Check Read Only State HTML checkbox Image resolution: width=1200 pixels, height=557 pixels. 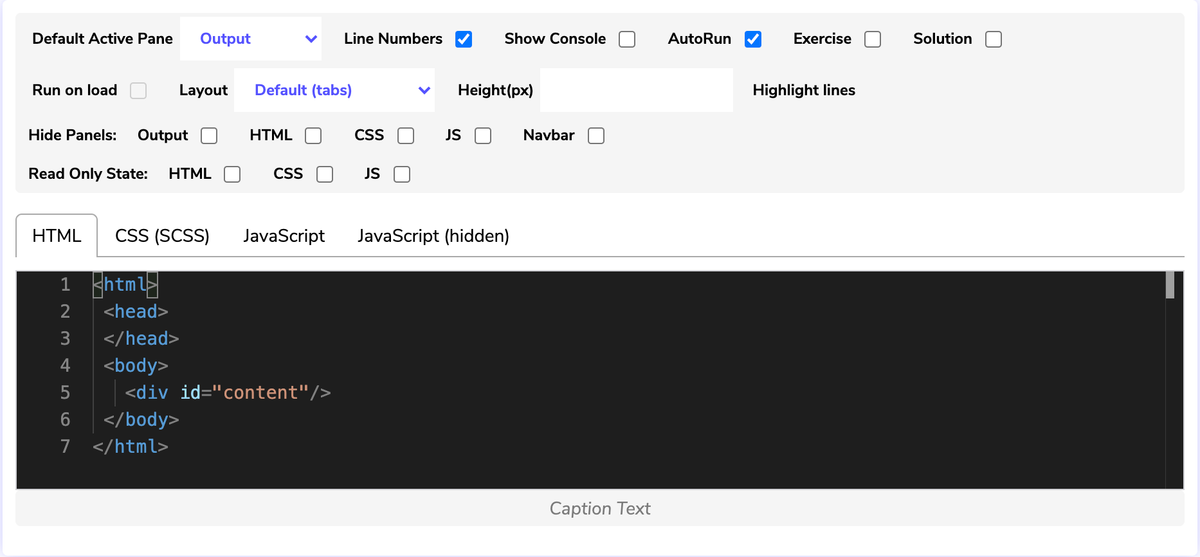[232, 174]
